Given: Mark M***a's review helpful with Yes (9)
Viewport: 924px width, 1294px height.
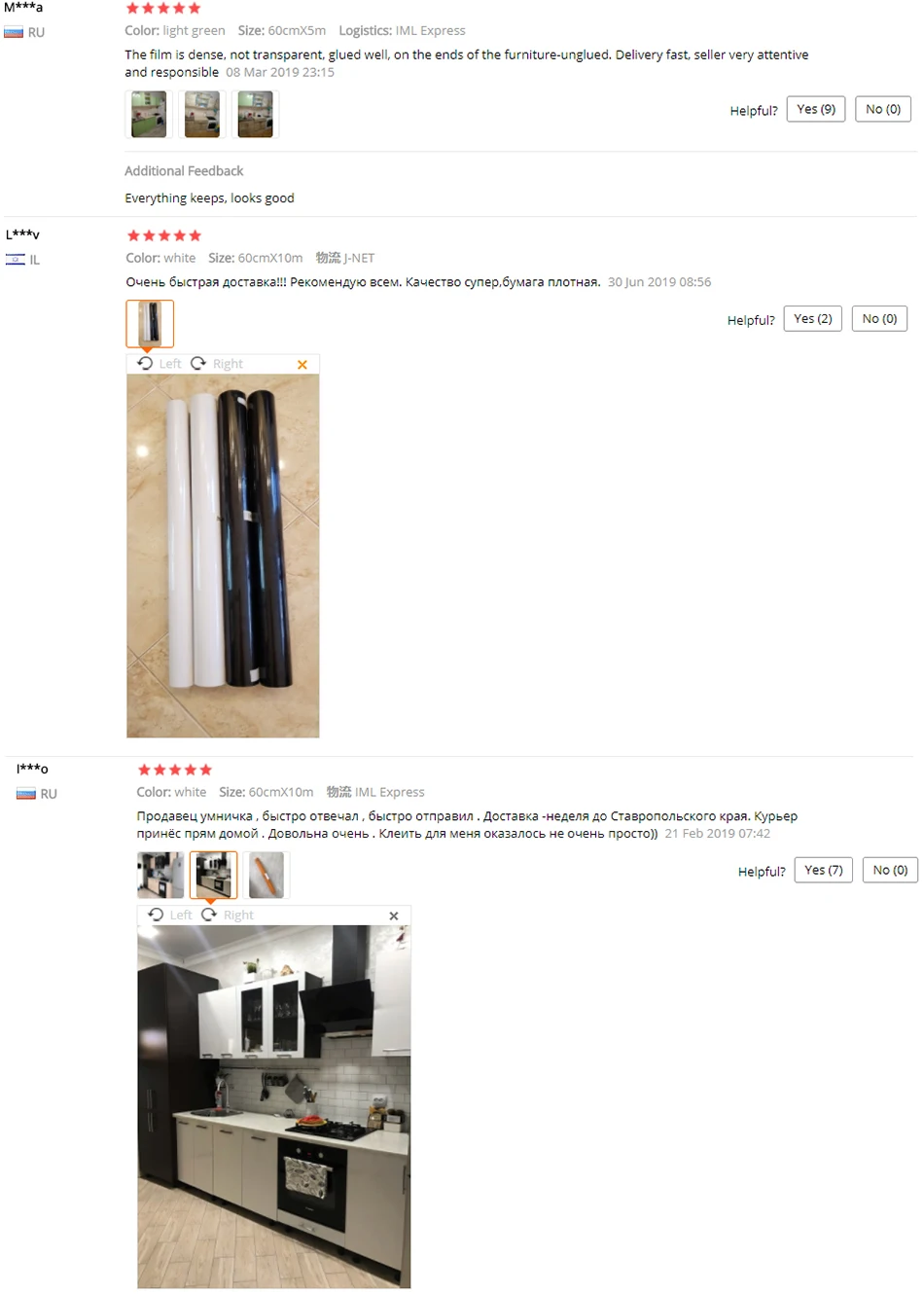Looking at the screenshot, I should 816,109.
